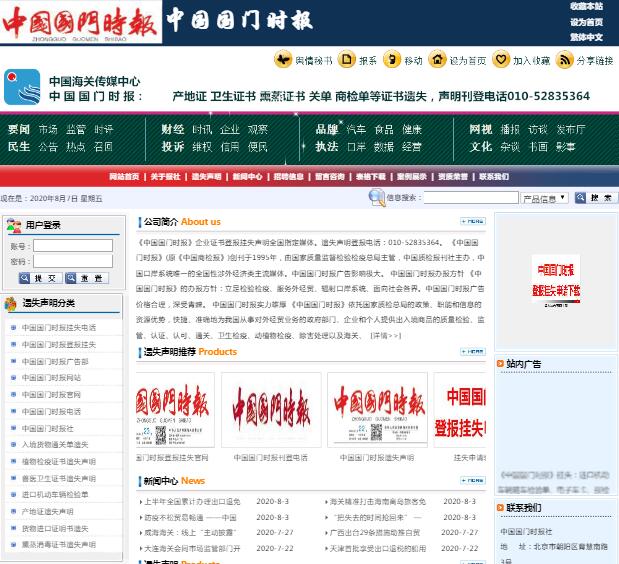Click bullet icon beside 产地证遗失声明
Viewport: 619px width, 564px height.
(x=13, y=511)
